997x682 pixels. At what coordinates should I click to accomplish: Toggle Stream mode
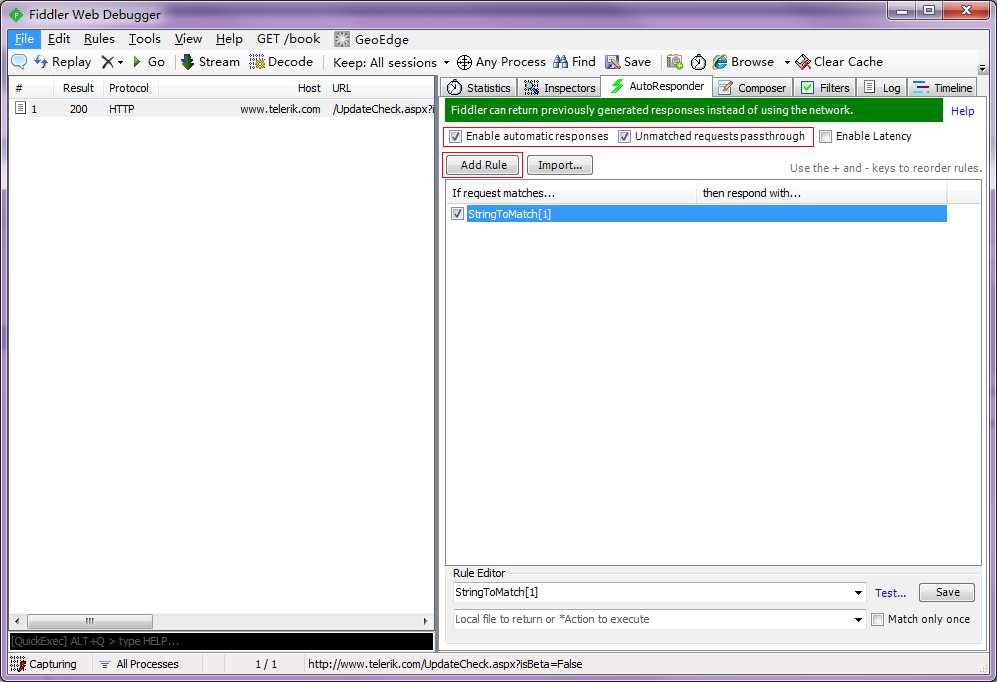(x=210, y=62)
